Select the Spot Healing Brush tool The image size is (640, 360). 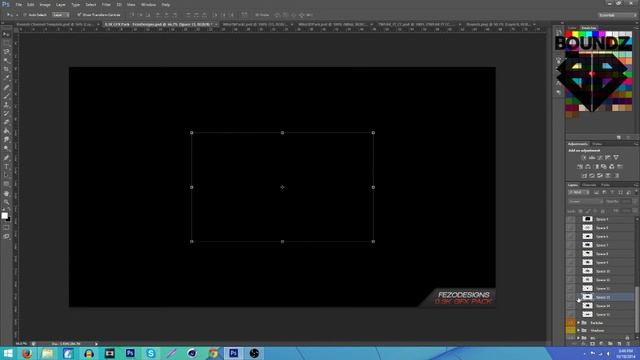6,87
